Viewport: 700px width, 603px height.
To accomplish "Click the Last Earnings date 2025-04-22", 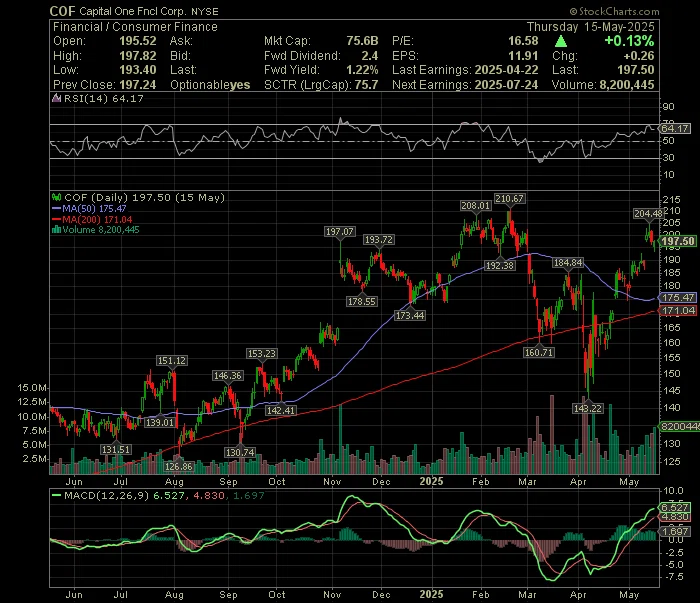I will tap(506, 70).
